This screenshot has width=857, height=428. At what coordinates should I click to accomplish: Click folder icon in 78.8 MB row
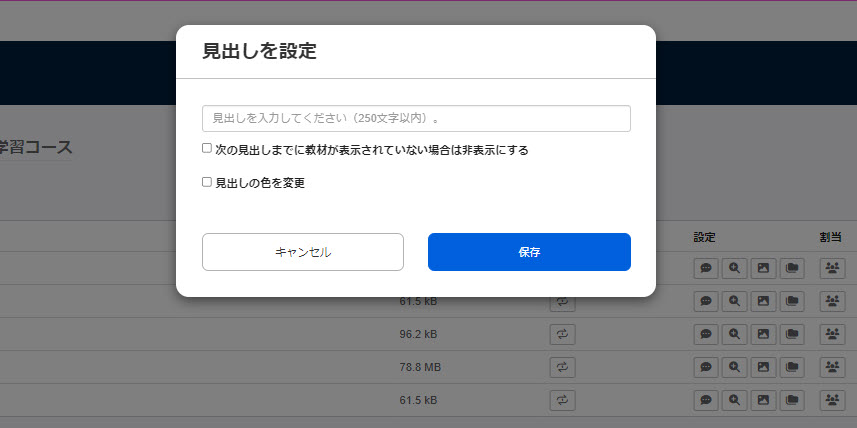pos(792,367)
